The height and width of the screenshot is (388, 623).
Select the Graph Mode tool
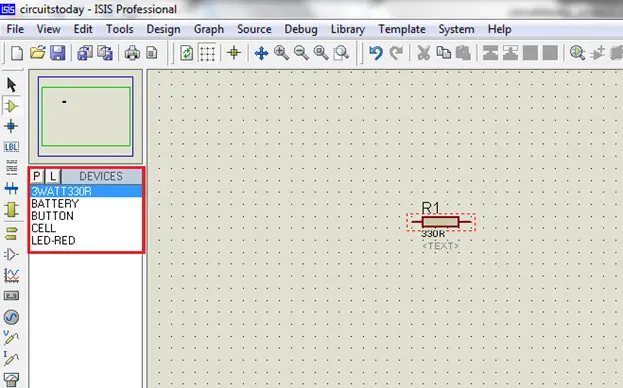tap(12, 275)
